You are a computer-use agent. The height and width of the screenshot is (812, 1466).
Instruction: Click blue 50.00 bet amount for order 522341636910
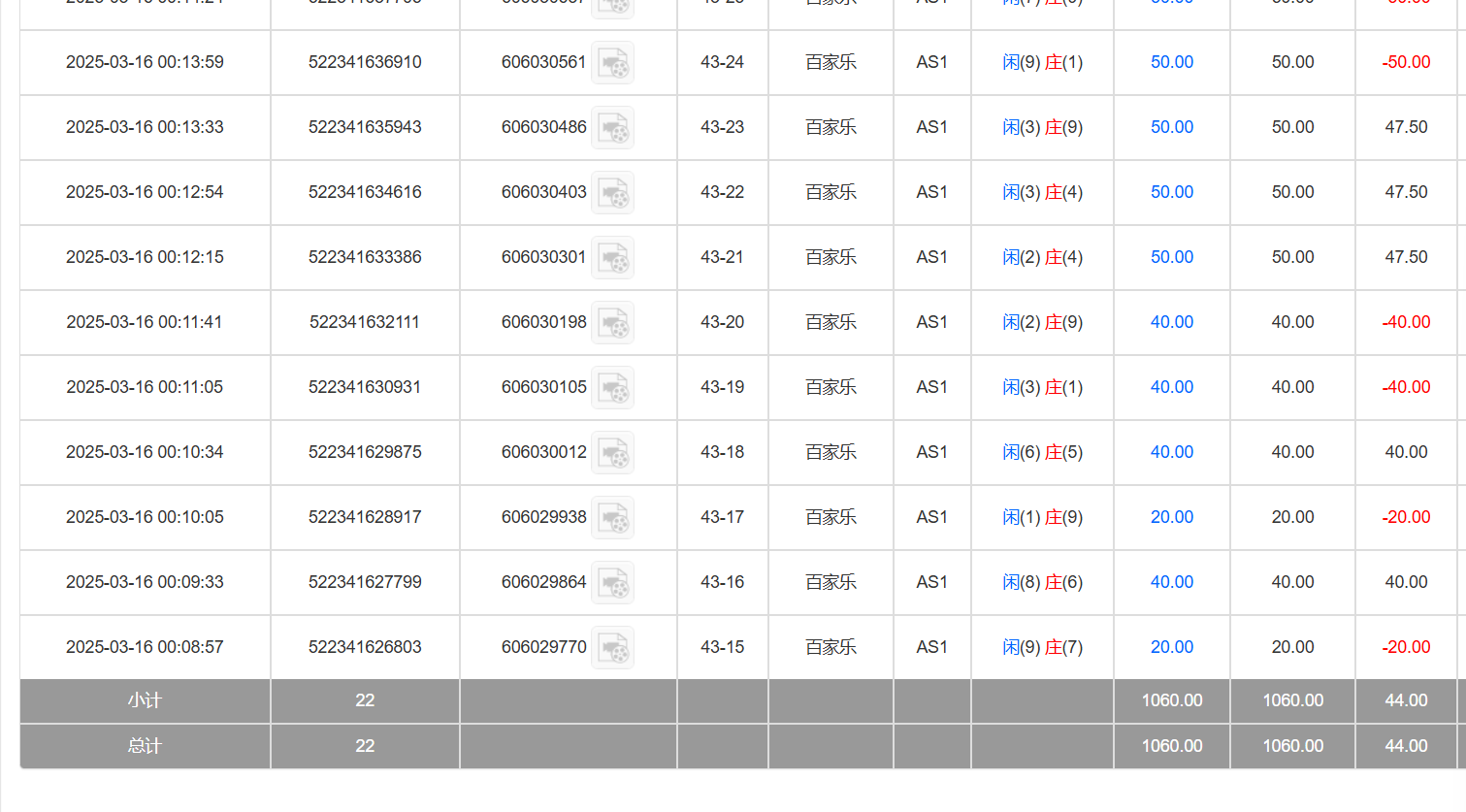point(1171,62)
